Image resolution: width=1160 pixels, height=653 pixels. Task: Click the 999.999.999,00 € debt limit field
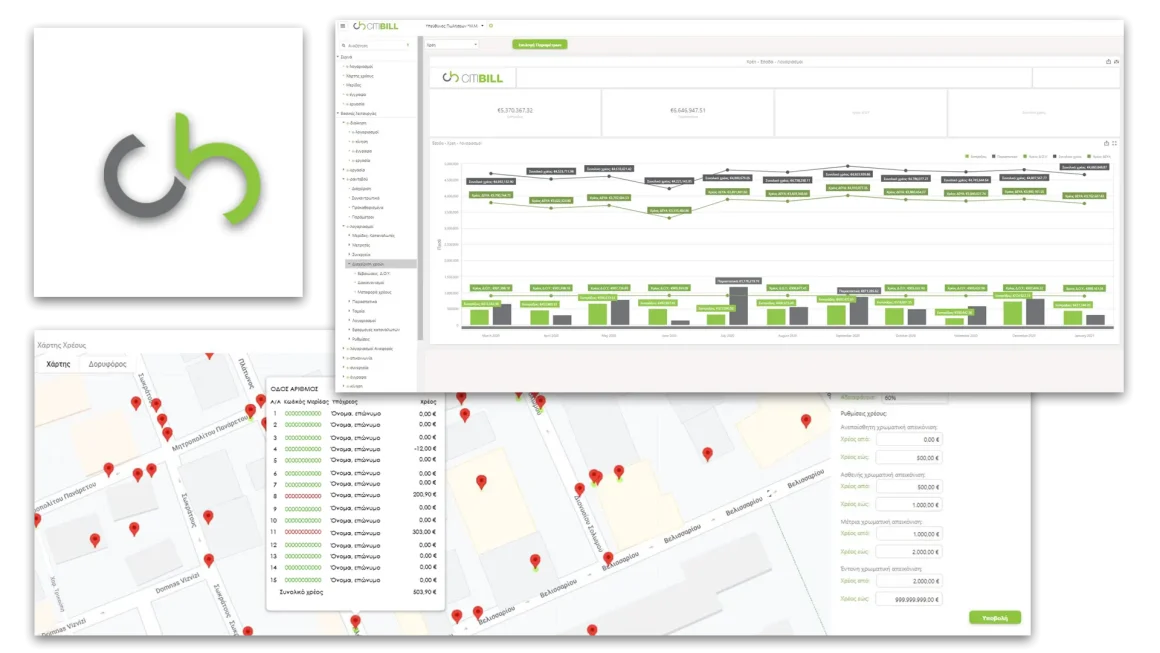[908, 600]
